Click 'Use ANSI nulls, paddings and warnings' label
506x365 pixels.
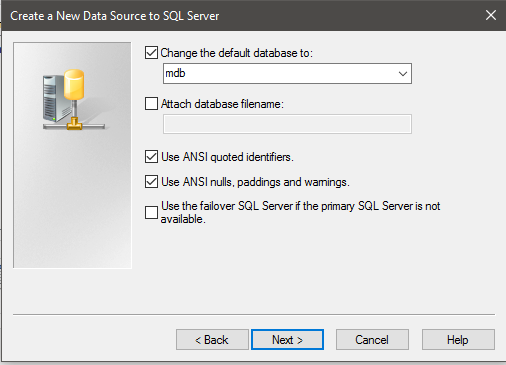tap(255, 182)
